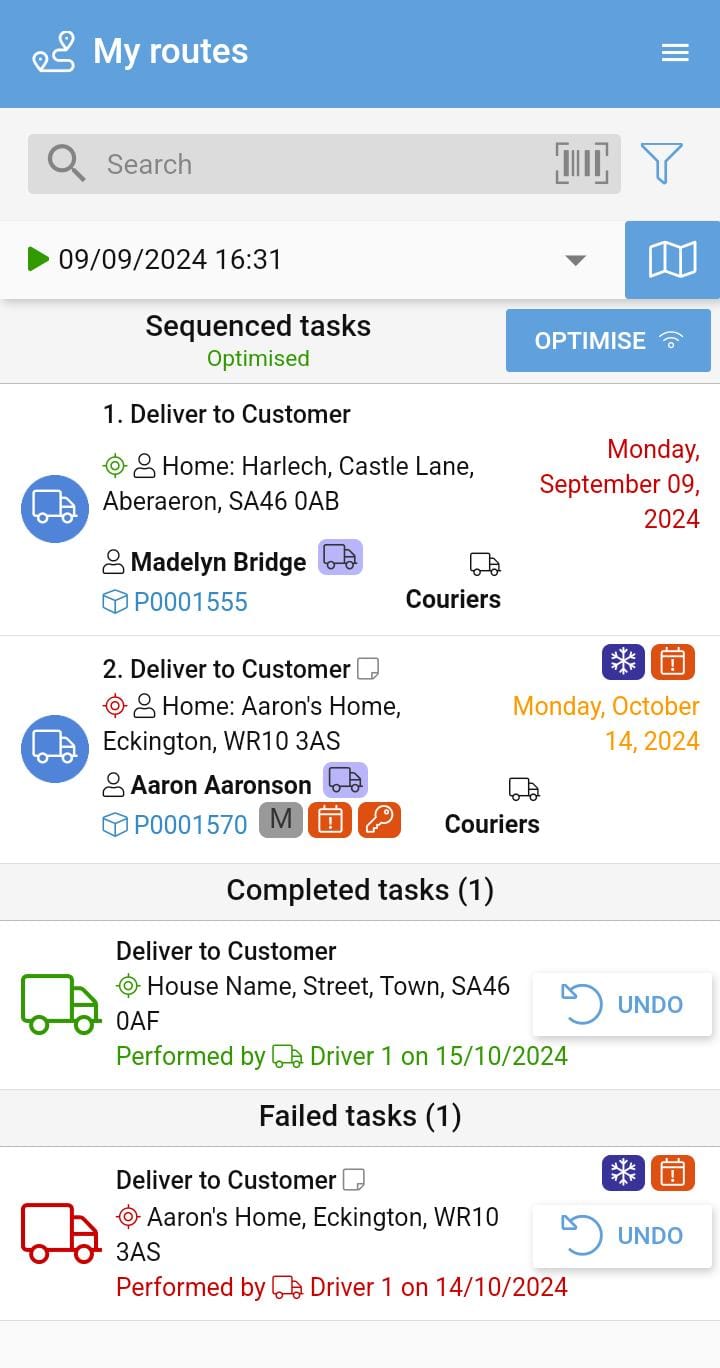Open the map view button
720x1368 pixels.
tap(672, 260)
